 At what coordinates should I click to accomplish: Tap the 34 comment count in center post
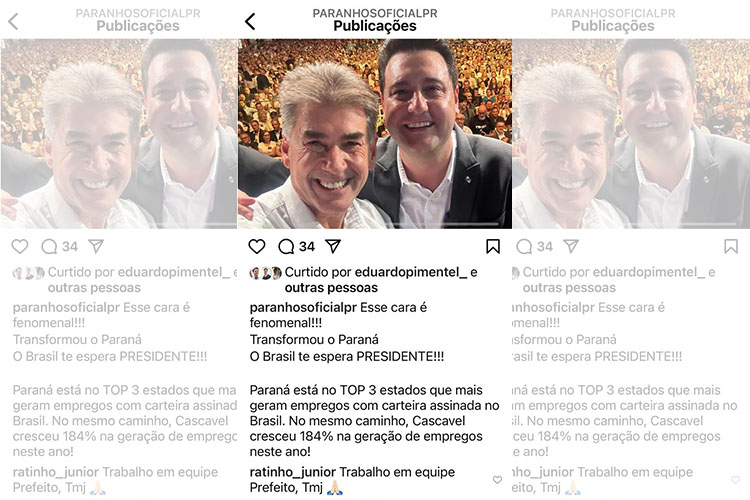click(x=307, y=246)
